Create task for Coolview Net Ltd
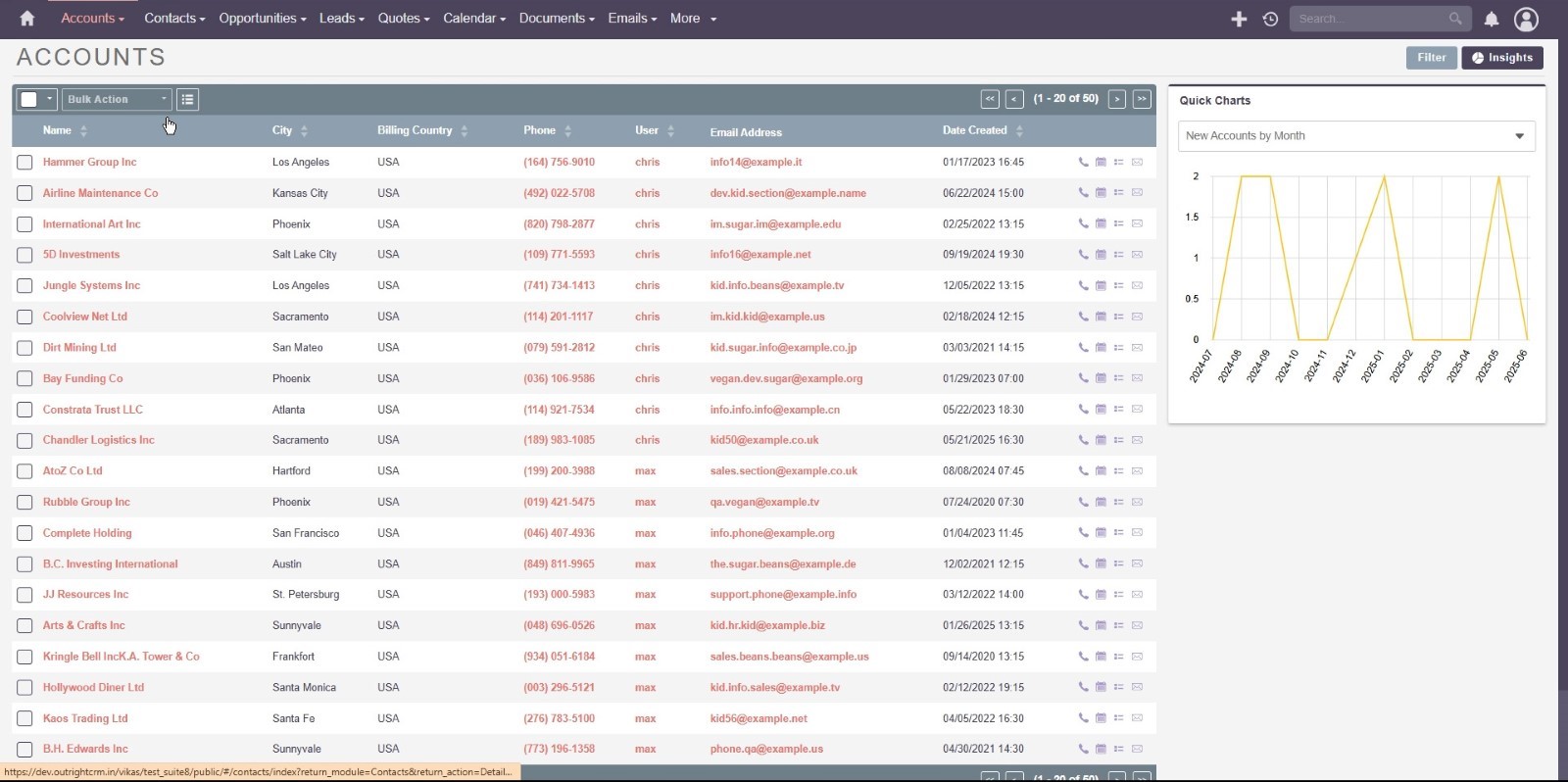 [1118, 317]
